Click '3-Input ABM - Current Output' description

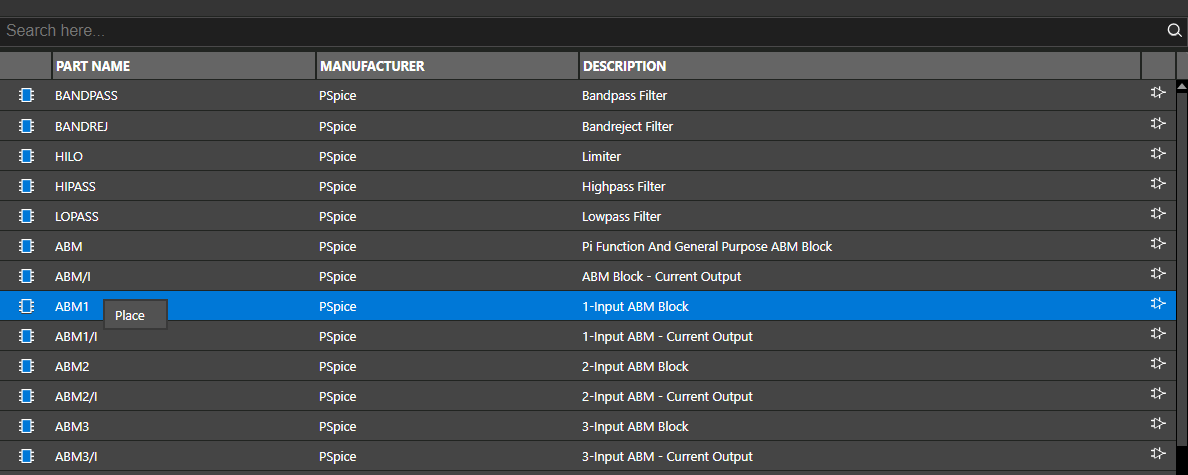pos(667,456)
